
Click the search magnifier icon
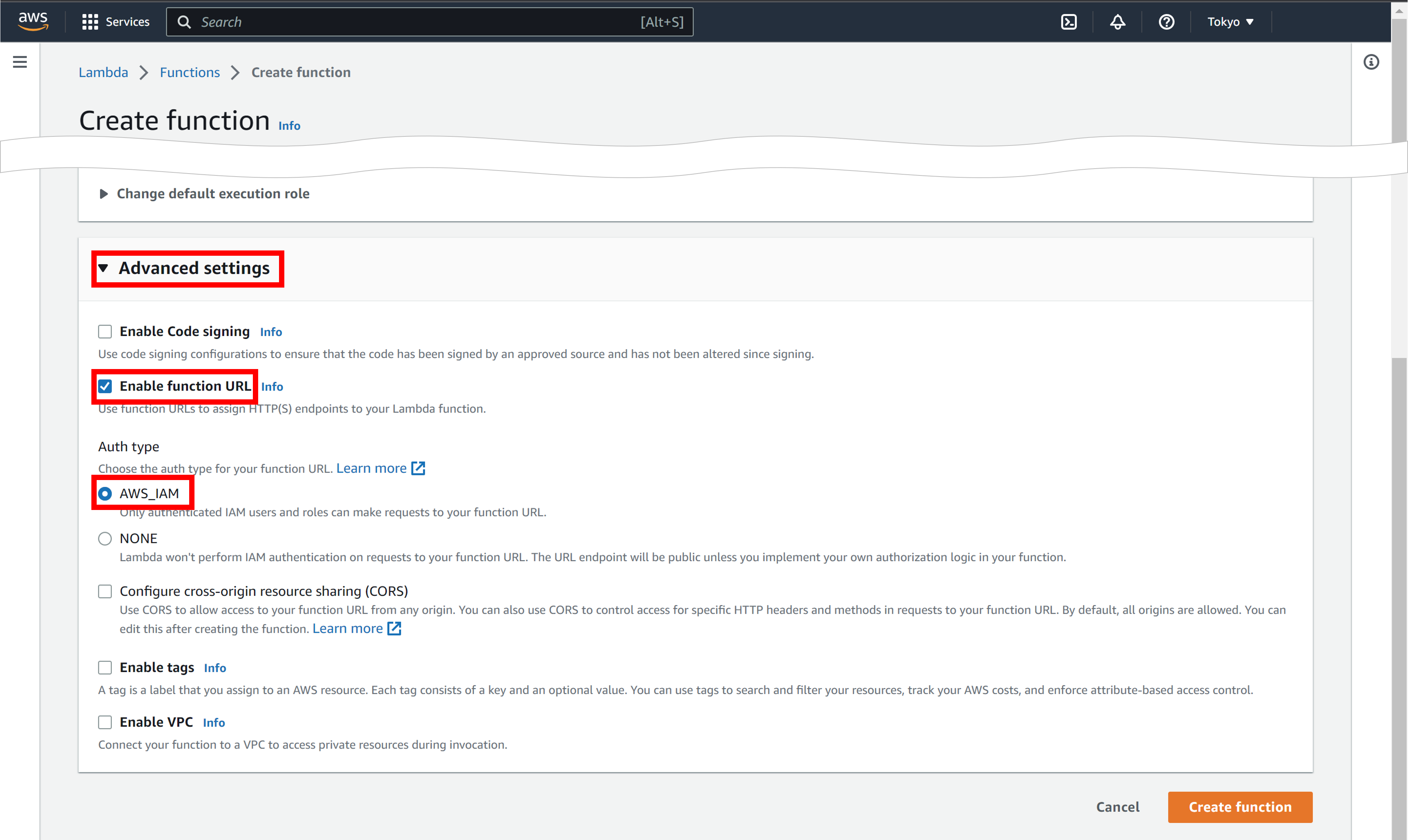[x=184, y=22]
